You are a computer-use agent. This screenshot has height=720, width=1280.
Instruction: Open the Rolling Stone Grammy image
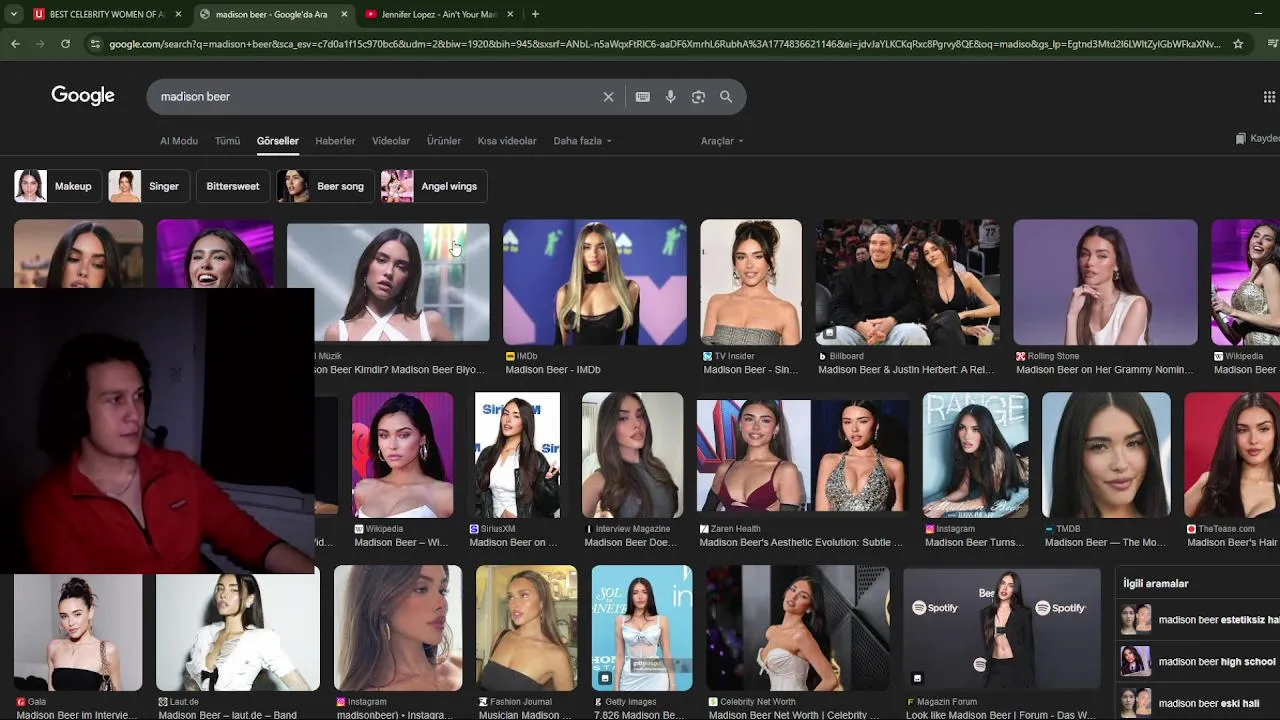point(1105,282)
